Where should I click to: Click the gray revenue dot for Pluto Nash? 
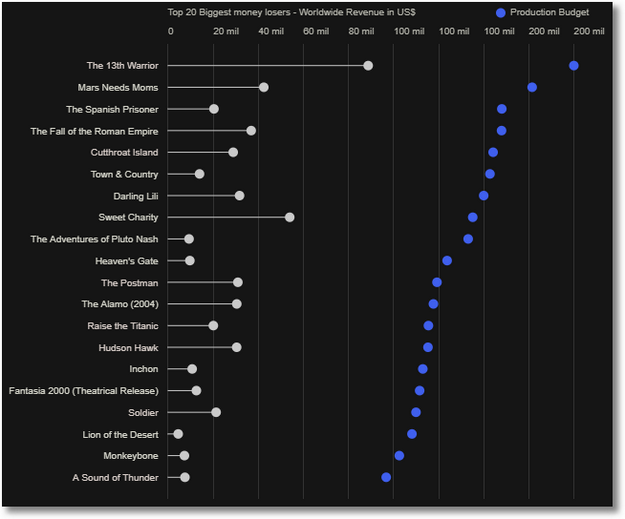189,239
